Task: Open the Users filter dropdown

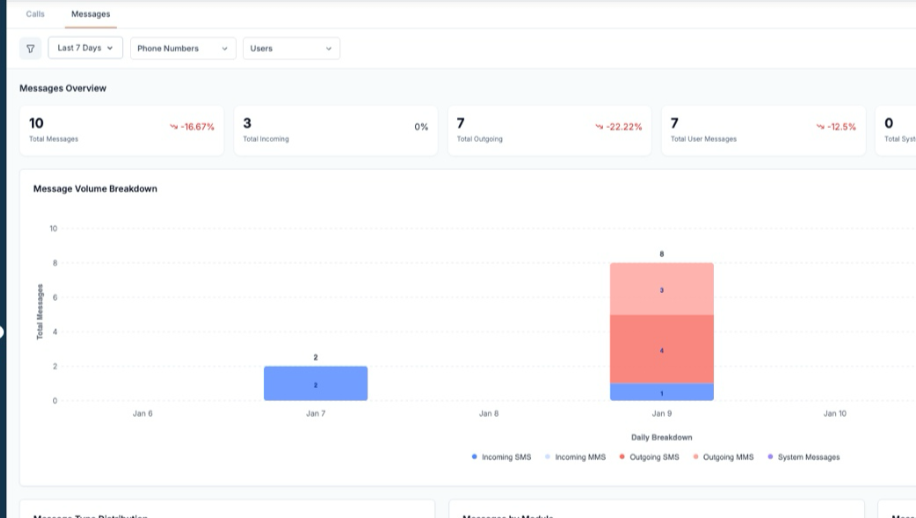Action: pos(291,48)
